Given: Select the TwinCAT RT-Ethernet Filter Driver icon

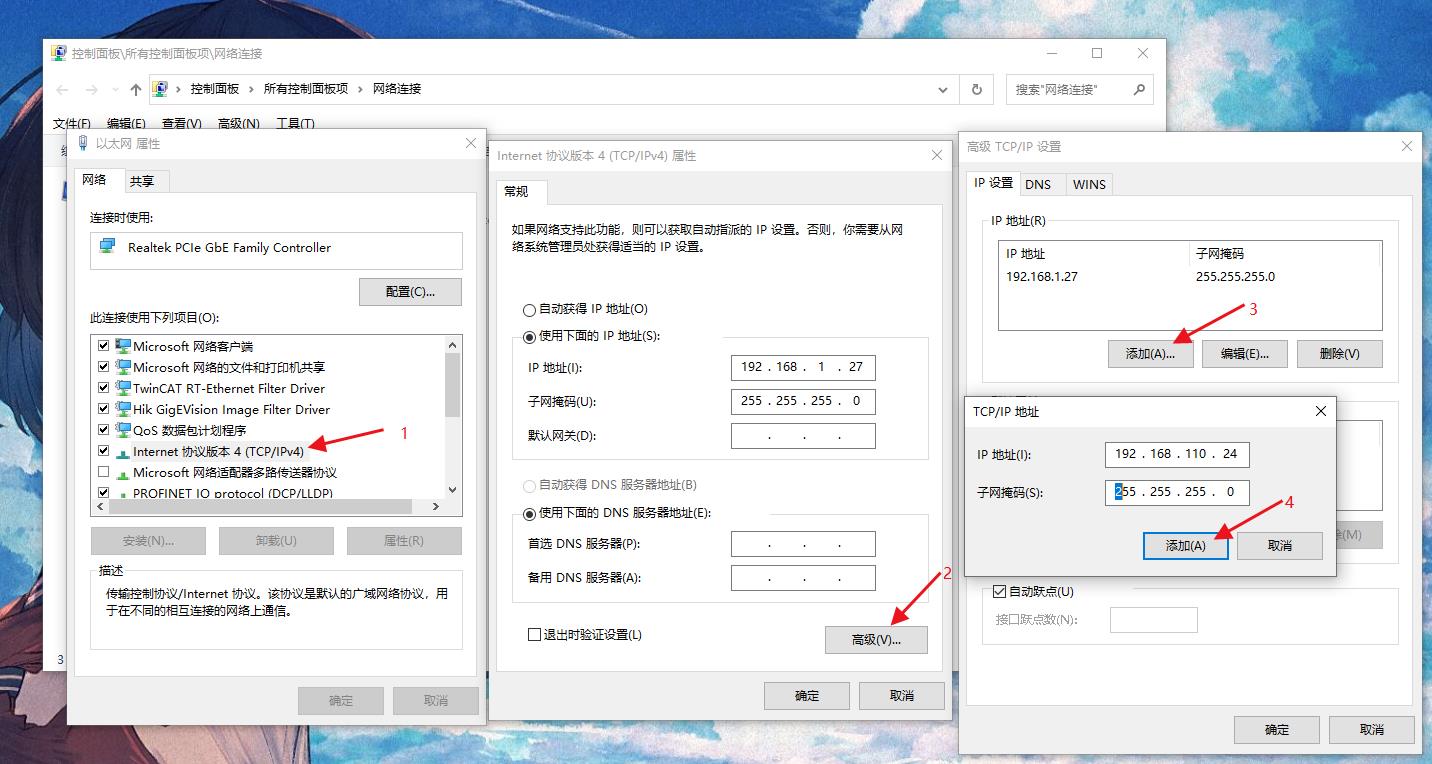Looking at the screenshot, I should coord(123,388).
